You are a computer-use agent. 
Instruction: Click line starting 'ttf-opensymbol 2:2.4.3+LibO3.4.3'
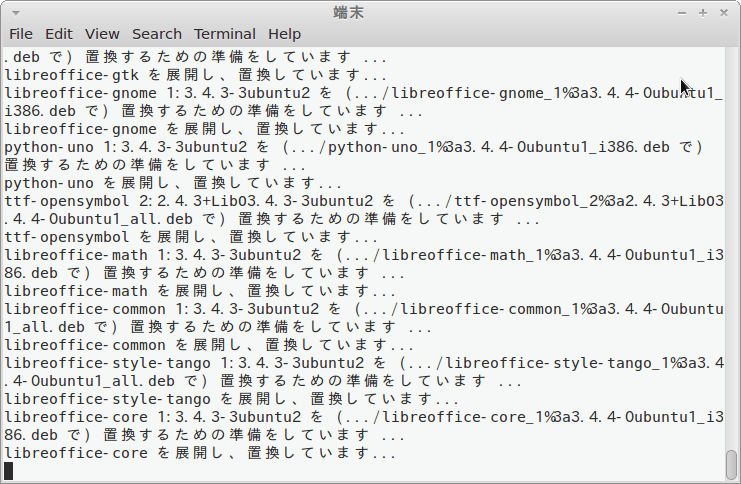click(x=364, y=201)
